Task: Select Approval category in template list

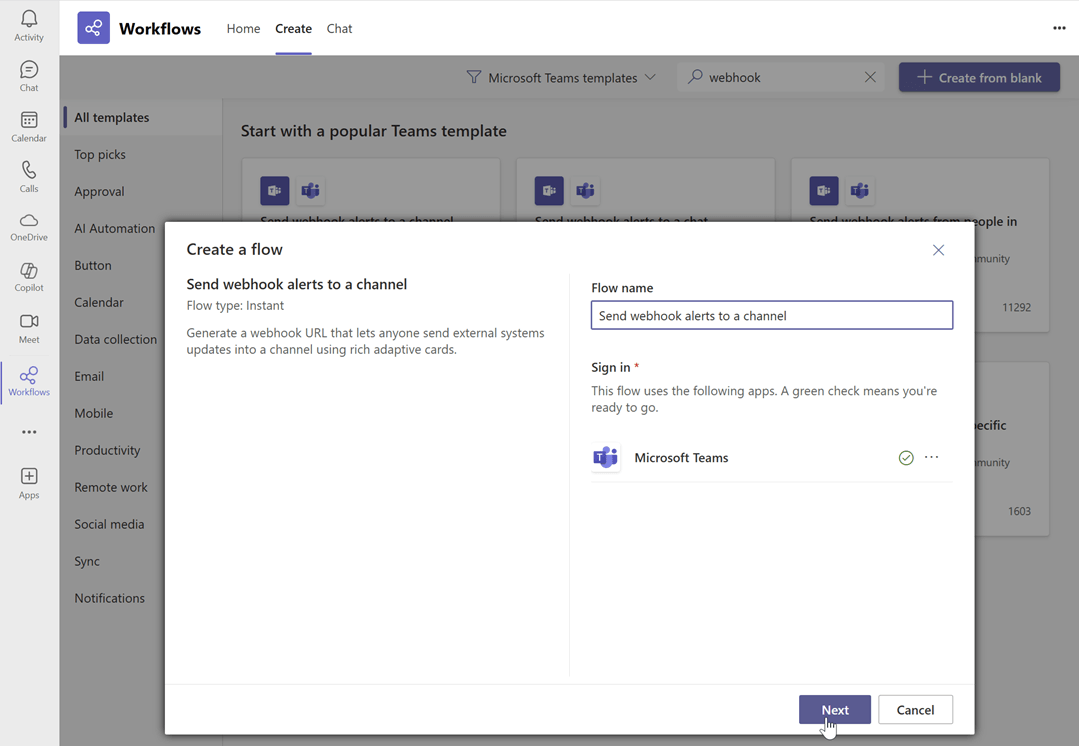Action: coord(99,191)
